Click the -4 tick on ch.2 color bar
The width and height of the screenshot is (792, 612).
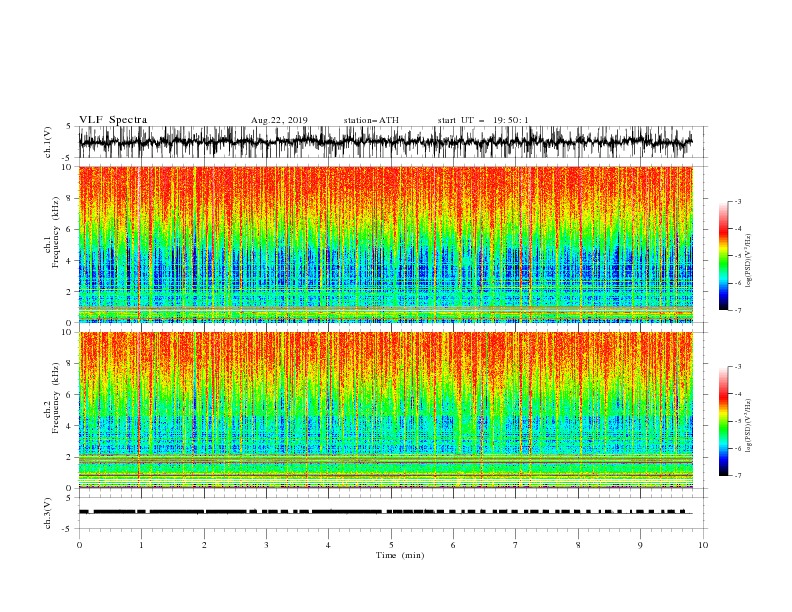[737, 394]
